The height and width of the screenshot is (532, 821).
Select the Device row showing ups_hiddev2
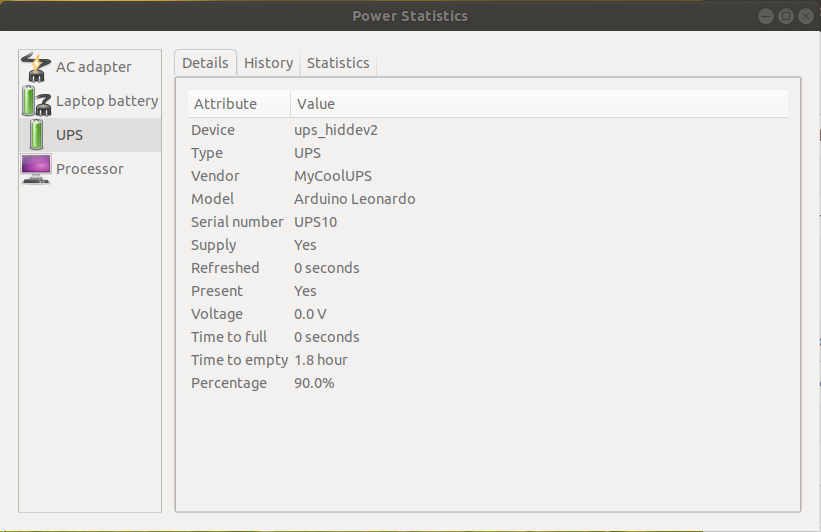pos(335,130)
